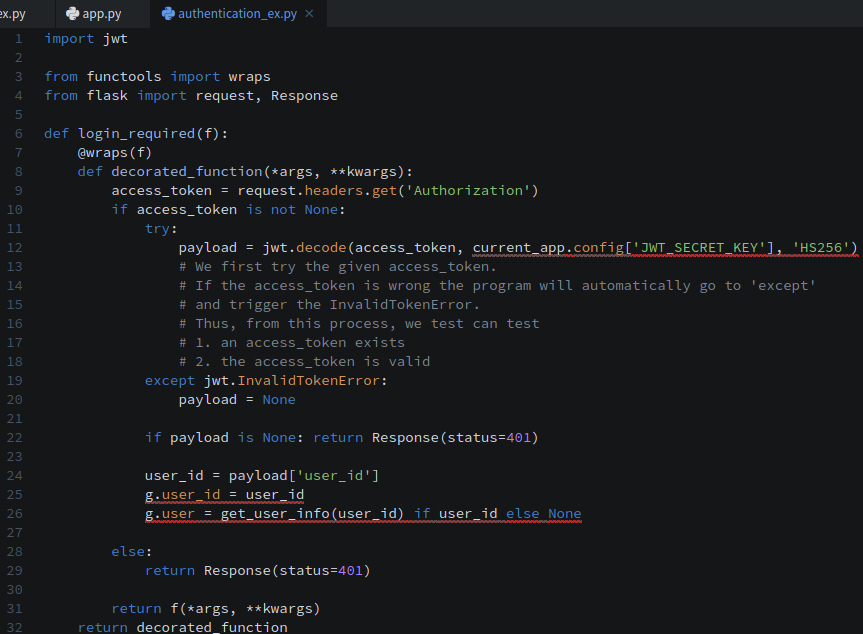Click 'return decorated_function' on line 32

[183, 627]
